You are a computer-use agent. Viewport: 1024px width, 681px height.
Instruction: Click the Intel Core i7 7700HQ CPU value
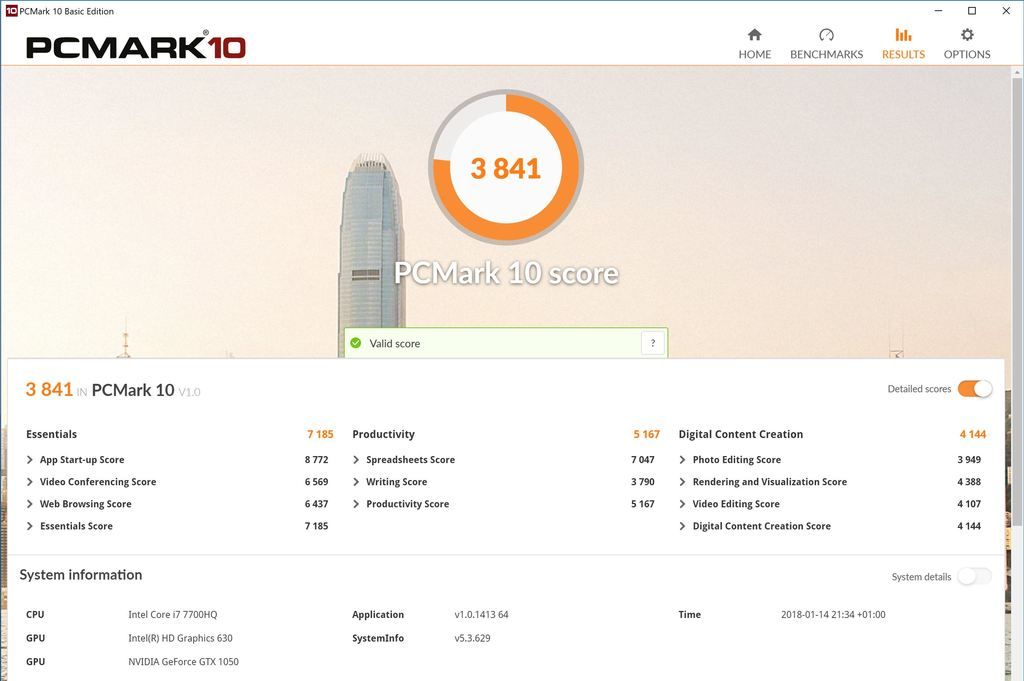172,614
